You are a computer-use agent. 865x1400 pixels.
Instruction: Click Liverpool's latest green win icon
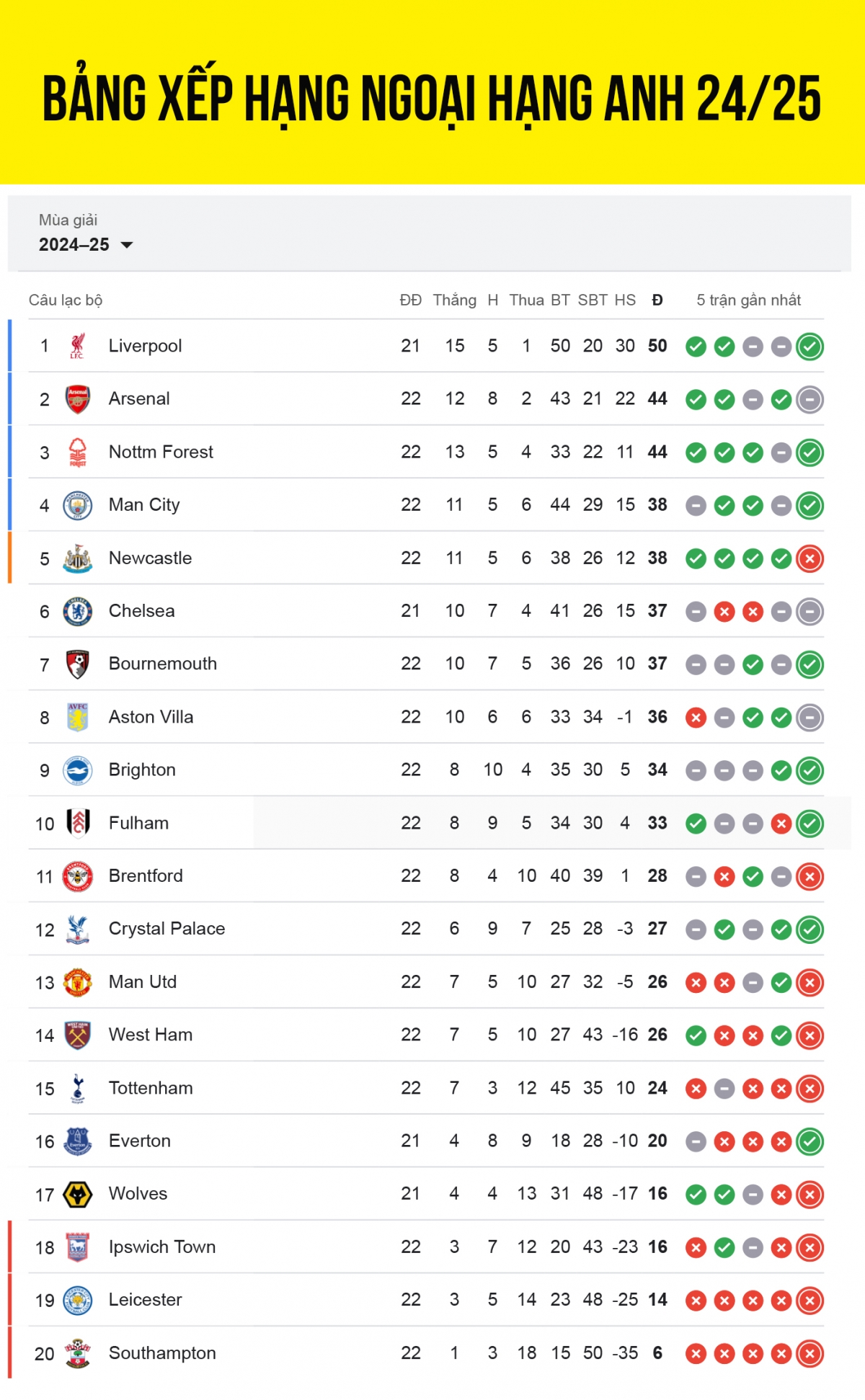(809, 347)
